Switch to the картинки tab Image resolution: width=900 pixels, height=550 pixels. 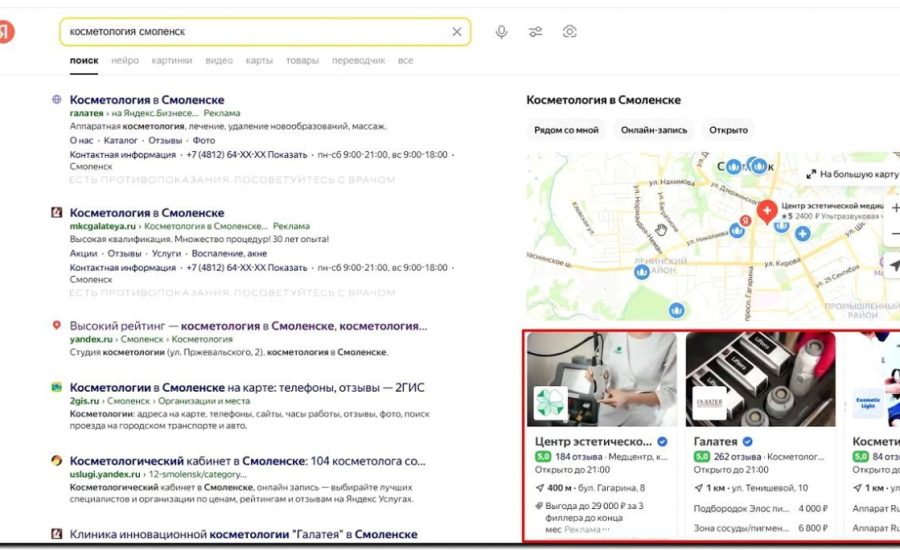tap(172, 60)
